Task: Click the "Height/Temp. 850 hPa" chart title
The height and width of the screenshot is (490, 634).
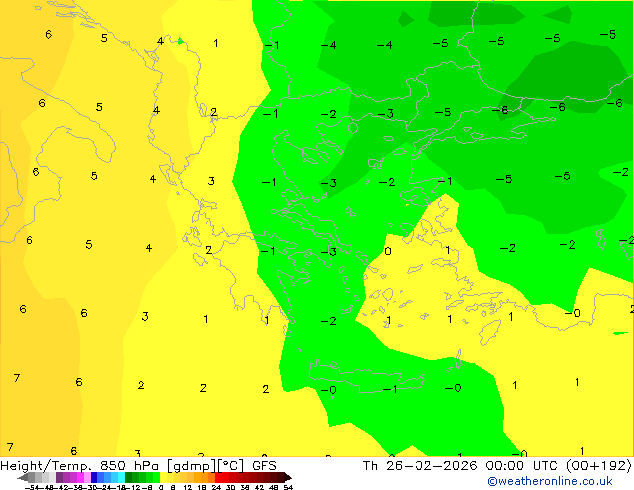Action: pyautogui.click(x=79, y=466)
